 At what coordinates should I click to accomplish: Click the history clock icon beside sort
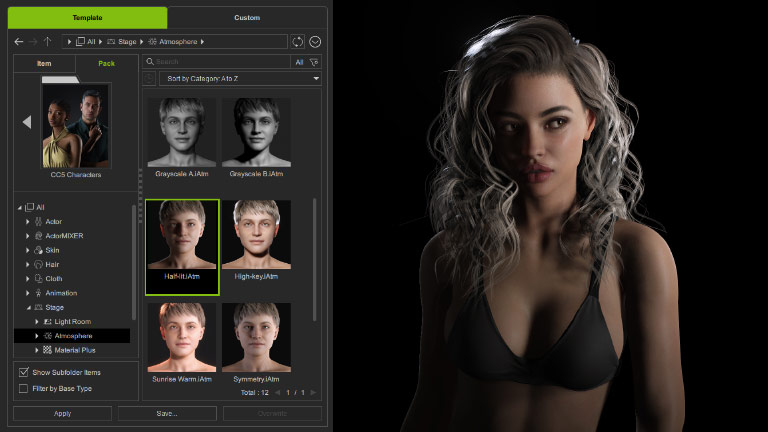coord(149,78)
